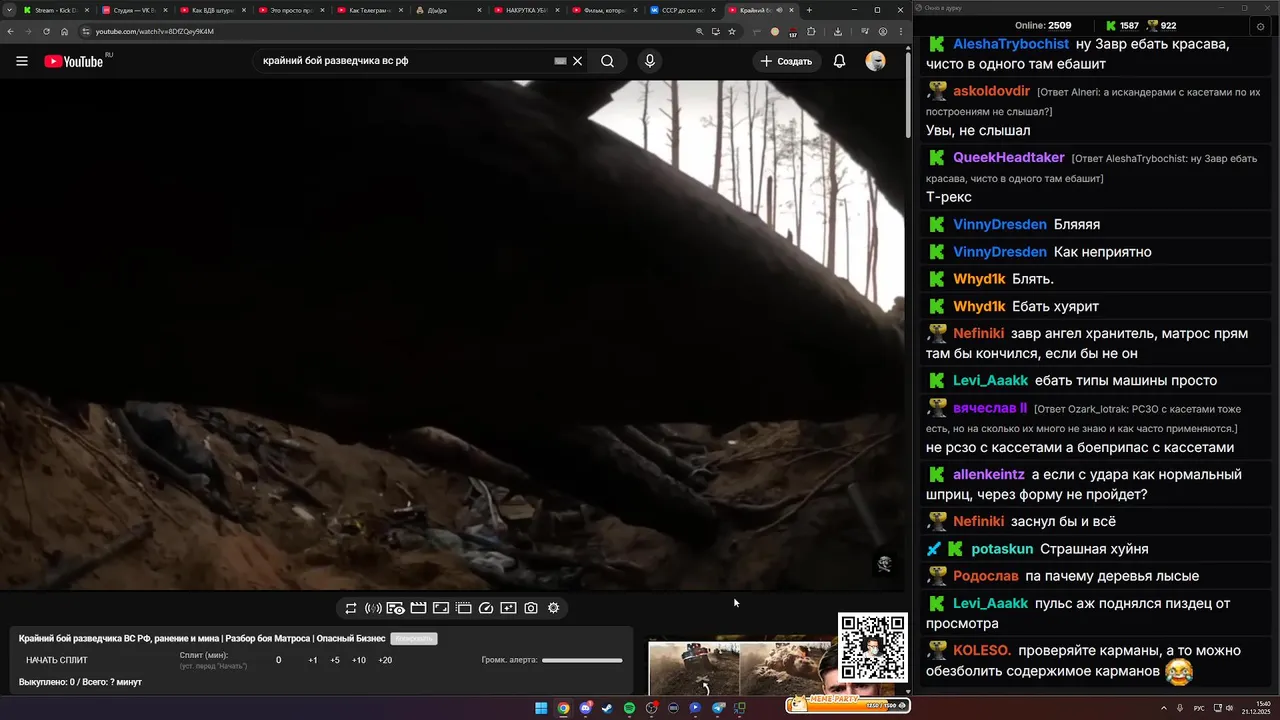Image resolution: width=1280 pixels, height=720 pixels.
Task: Add +20 minutes to split
Action: point(385,660)
